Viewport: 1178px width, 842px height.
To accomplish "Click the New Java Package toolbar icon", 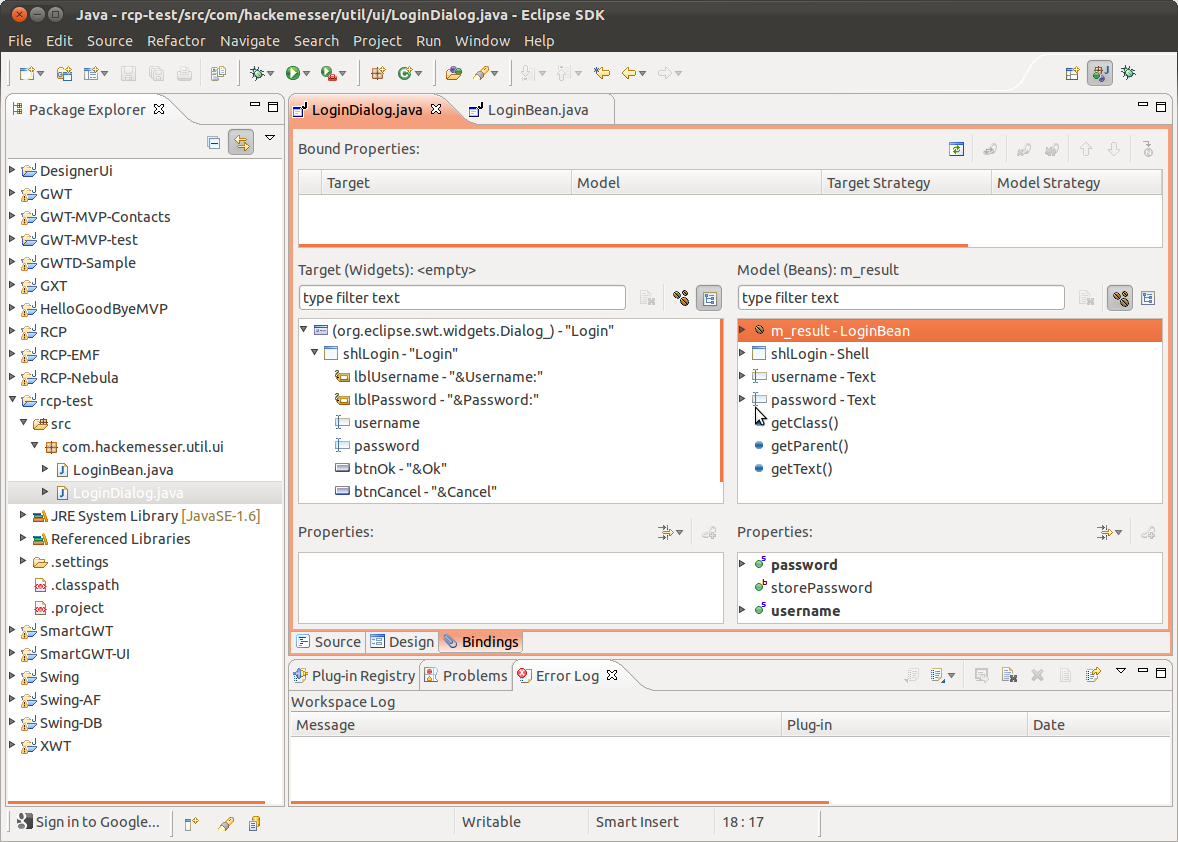I will [x=378, y=73].
